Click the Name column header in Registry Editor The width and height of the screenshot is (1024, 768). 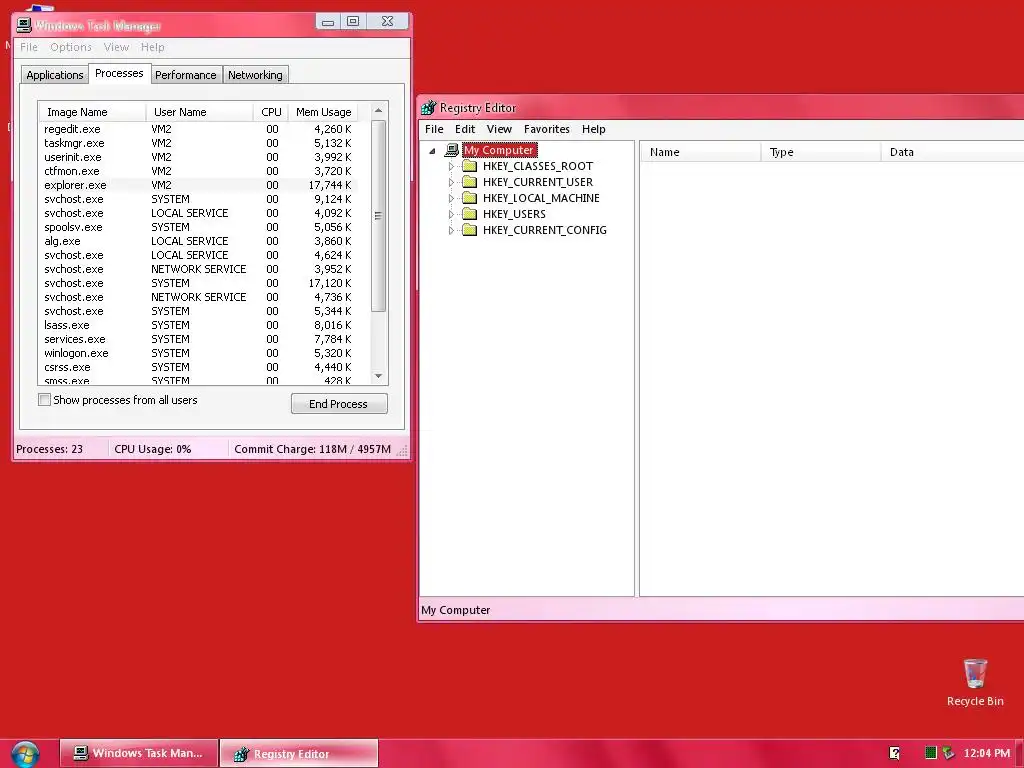coord(699,152)
